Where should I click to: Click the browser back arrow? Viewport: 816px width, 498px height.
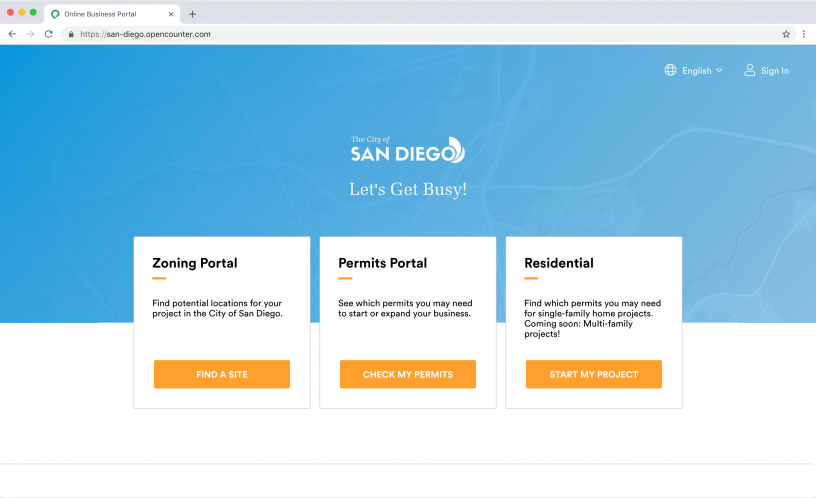point(12,34)
